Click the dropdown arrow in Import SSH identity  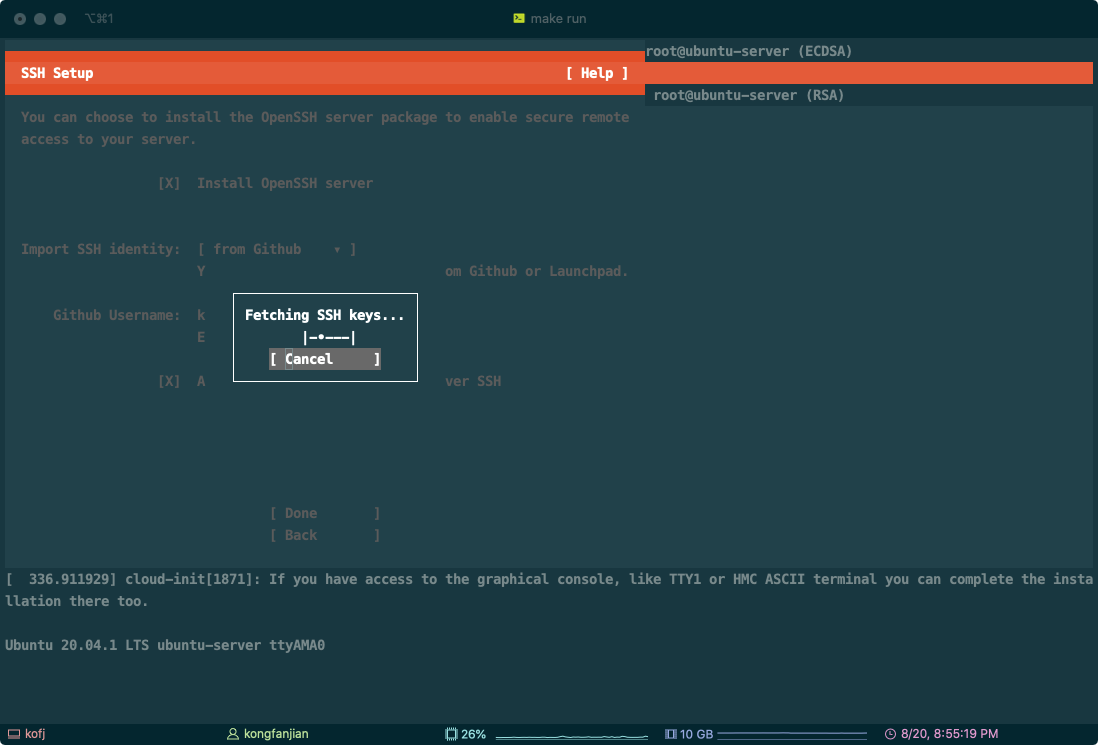tap(337, 249)
